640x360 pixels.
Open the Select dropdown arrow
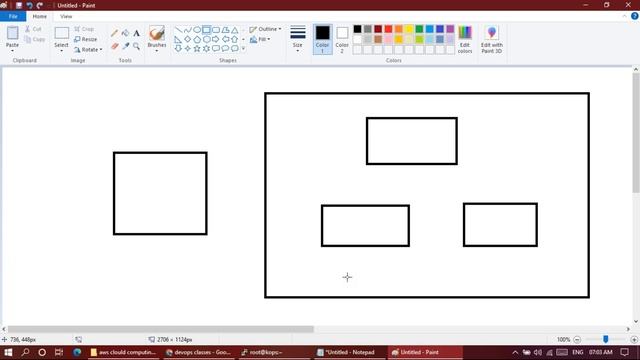(62, 51)
